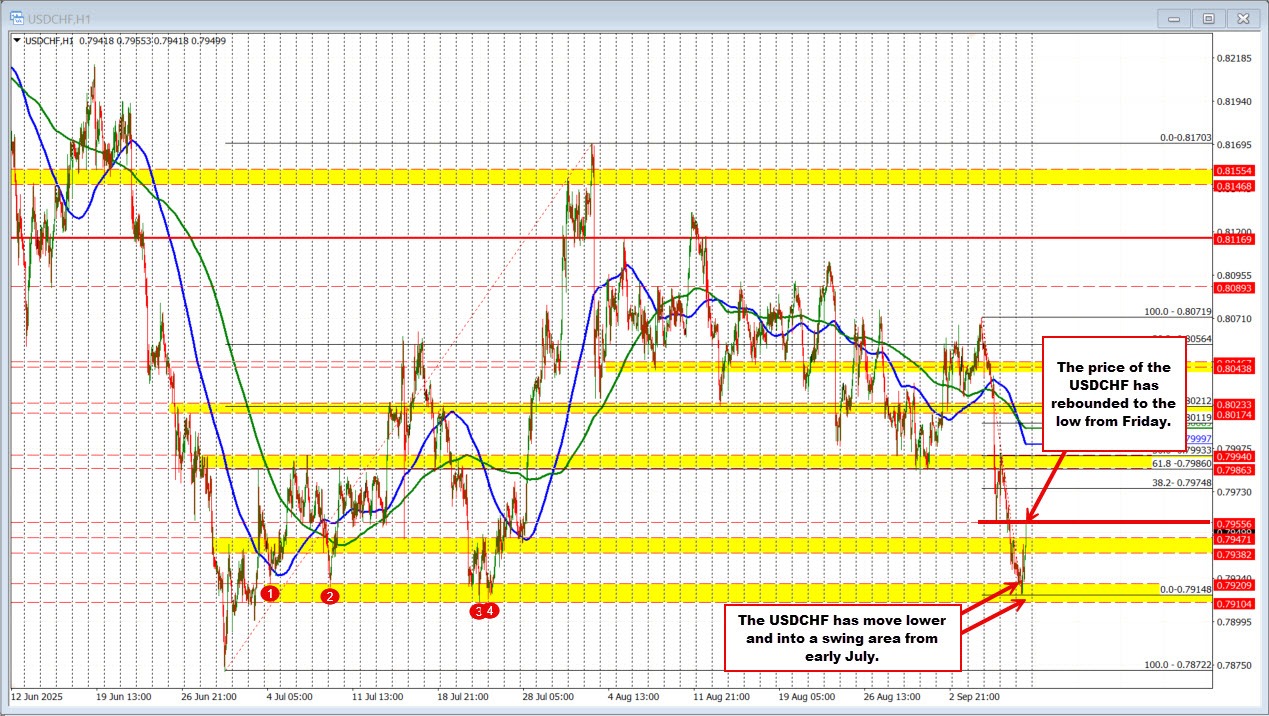Viewport: 1269px width, 716px height.
Task: Select the annotation about Friday's low rebound
Action: (x=1112, y=393)
